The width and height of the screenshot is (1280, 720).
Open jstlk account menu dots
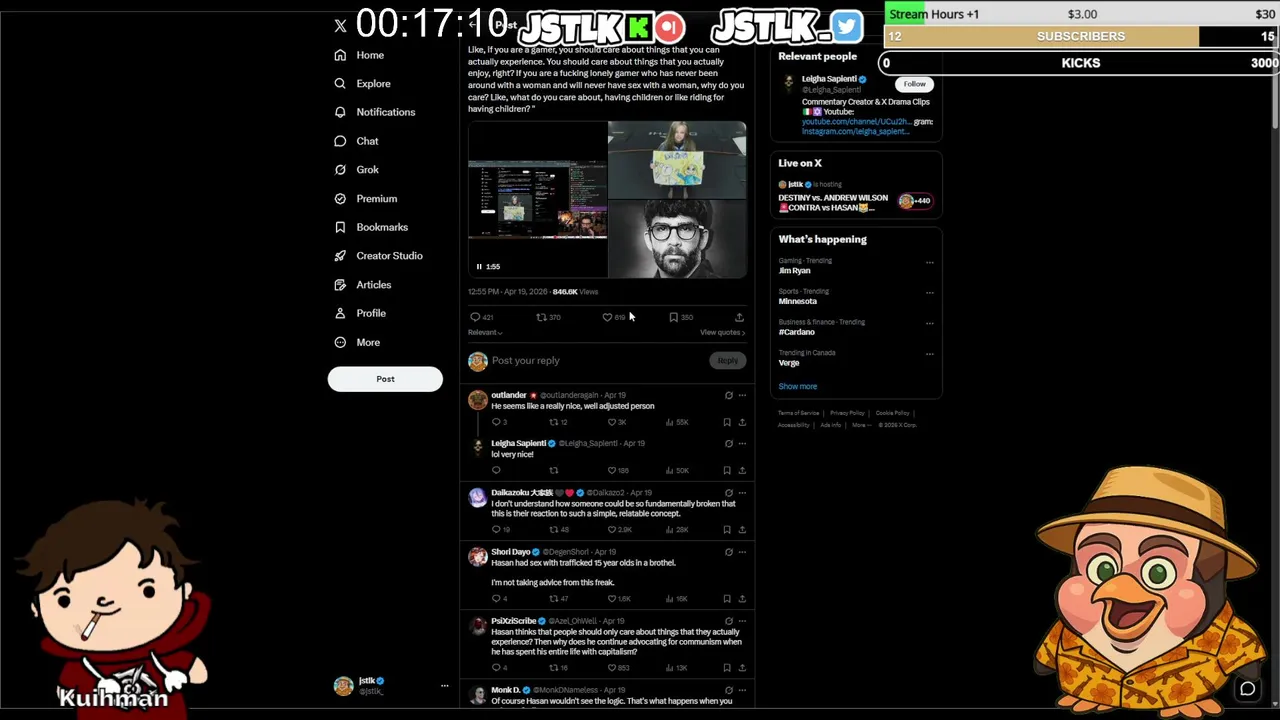click(445, 686)
